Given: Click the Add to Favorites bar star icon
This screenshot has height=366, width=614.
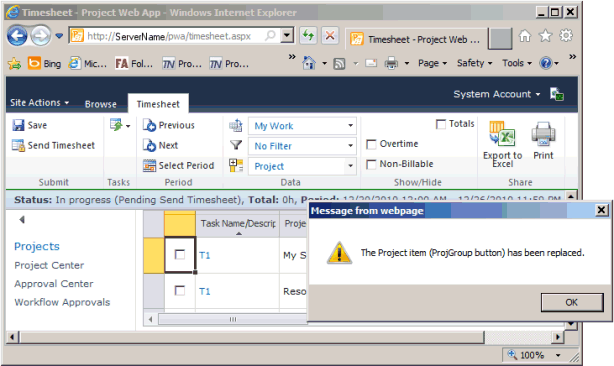Looking at the screenshot, I should 14,63.
